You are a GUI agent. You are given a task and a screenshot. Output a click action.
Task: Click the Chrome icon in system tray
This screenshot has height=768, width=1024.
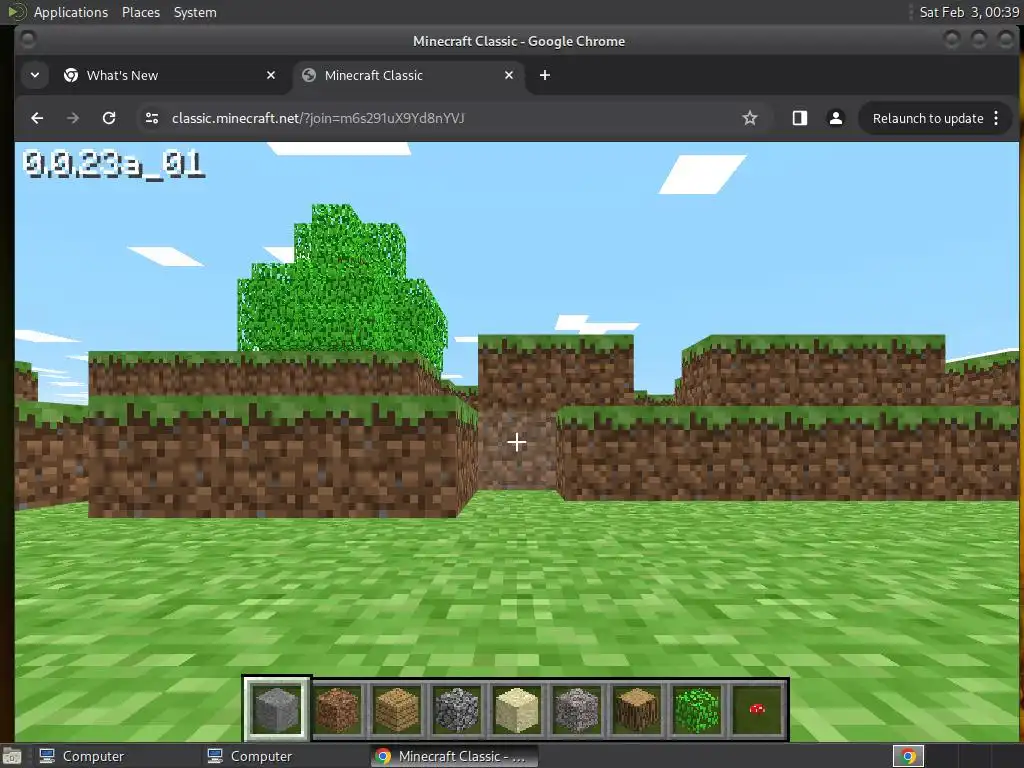(x=908, y=756)
